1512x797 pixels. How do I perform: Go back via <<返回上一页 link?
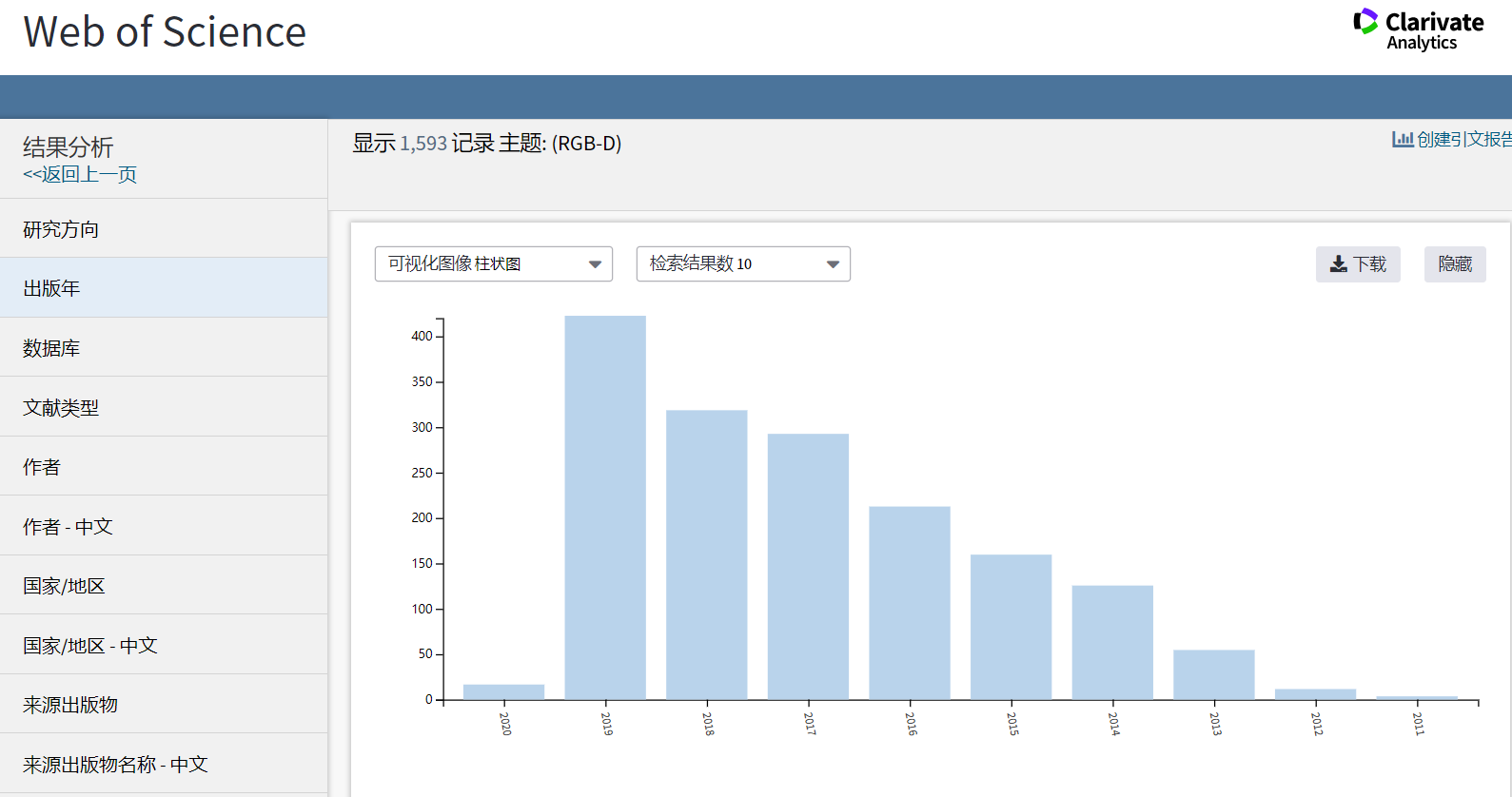[80, 174]
